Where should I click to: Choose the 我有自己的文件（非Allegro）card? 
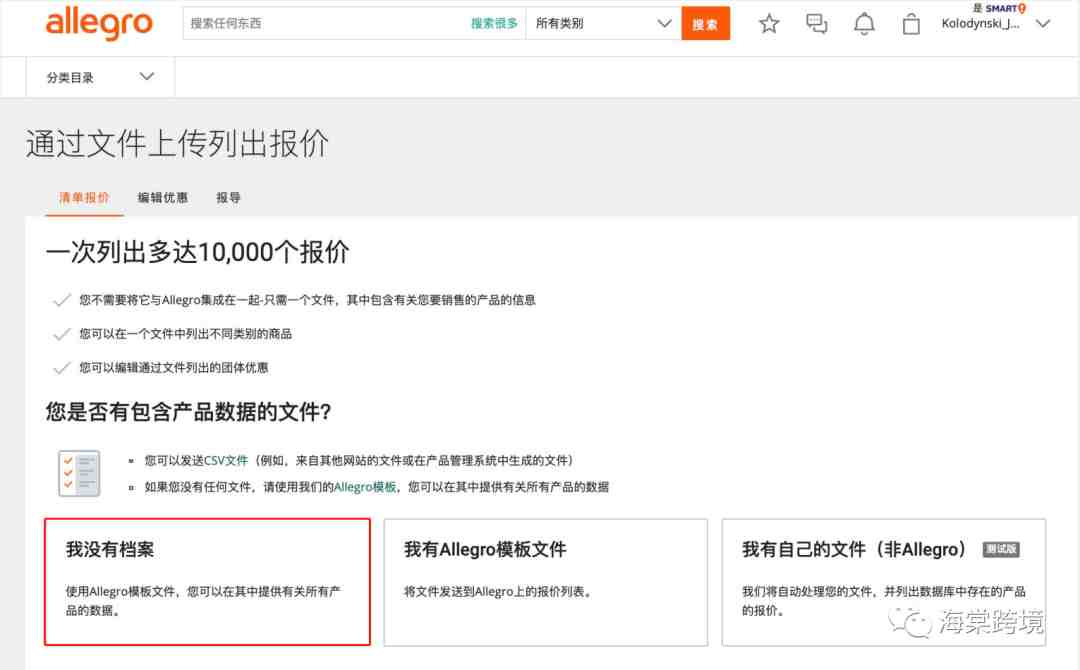[884, 582]
